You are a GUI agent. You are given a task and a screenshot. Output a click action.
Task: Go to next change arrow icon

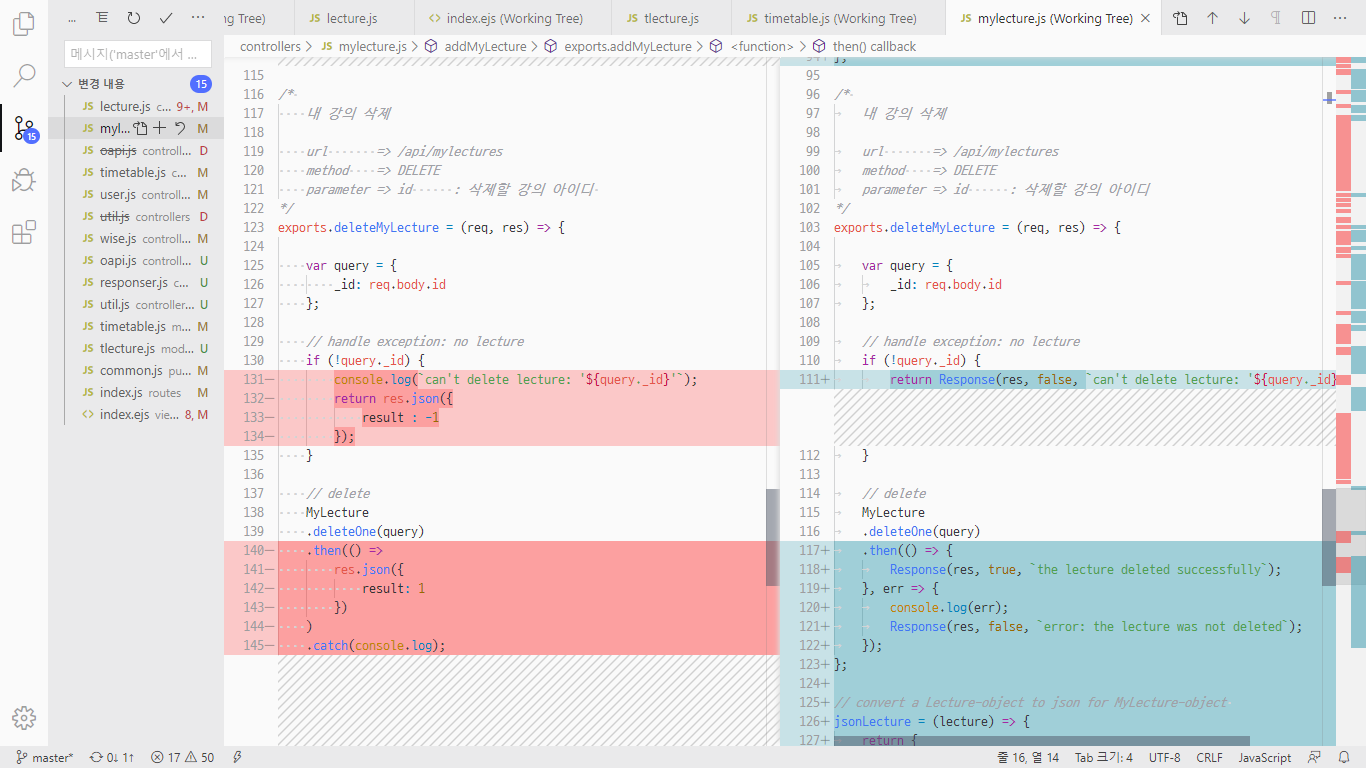[x=1244, y=18]
